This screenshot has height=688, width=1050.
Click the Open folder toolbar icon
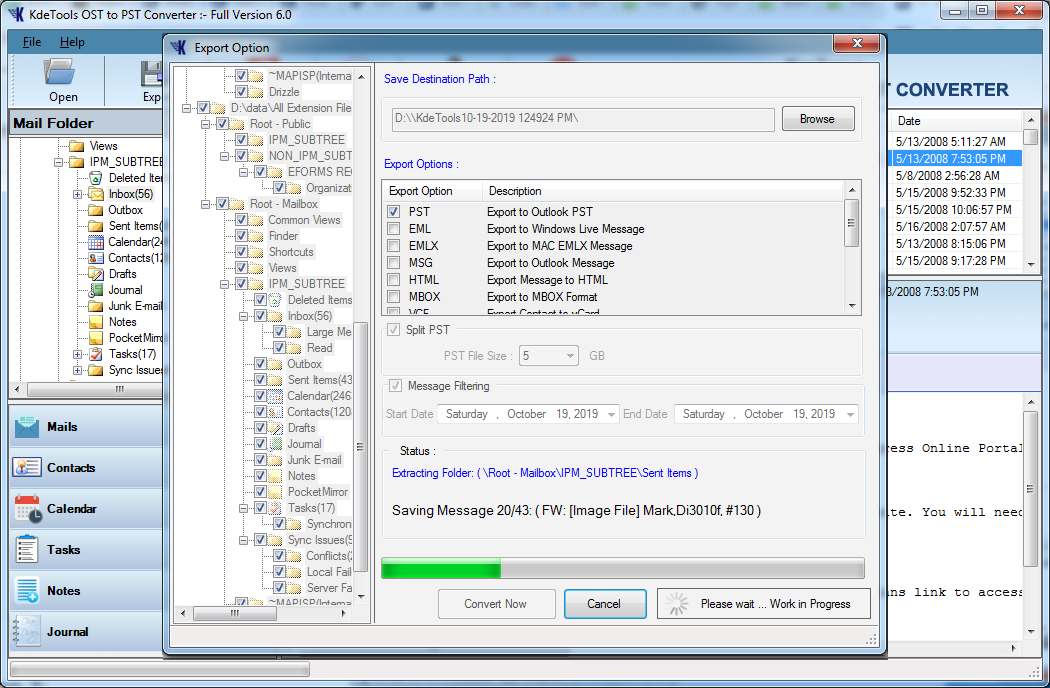click(x=62, y=74)
